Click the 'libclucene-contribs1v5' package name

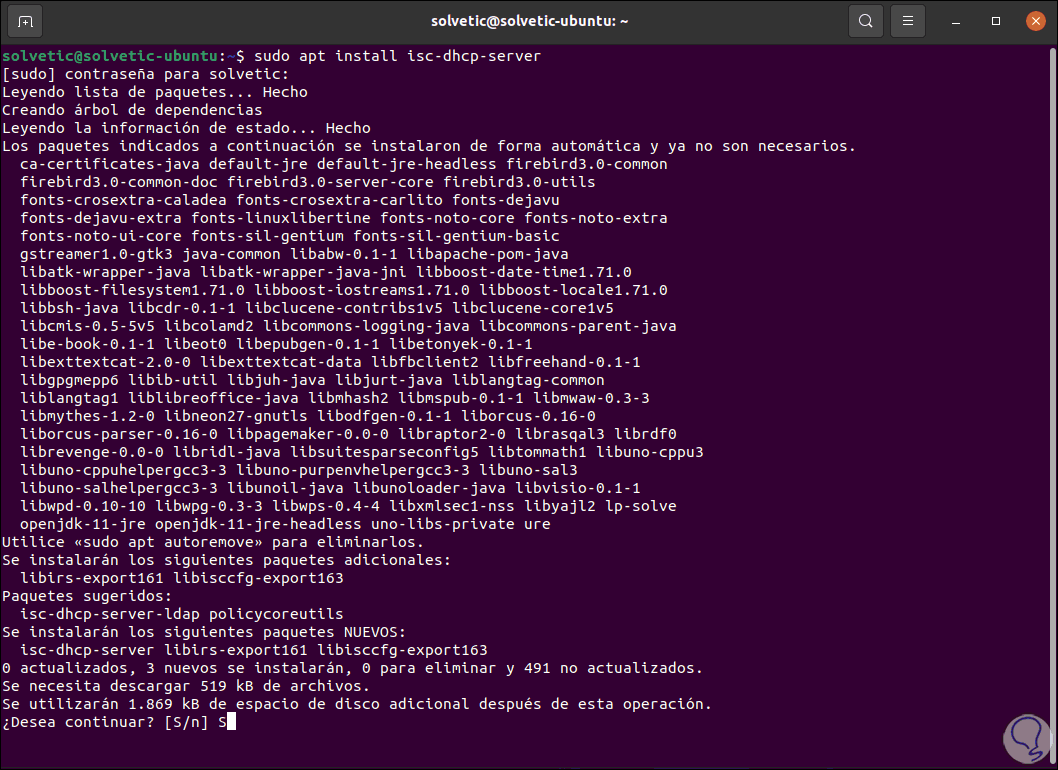point(344,308)
